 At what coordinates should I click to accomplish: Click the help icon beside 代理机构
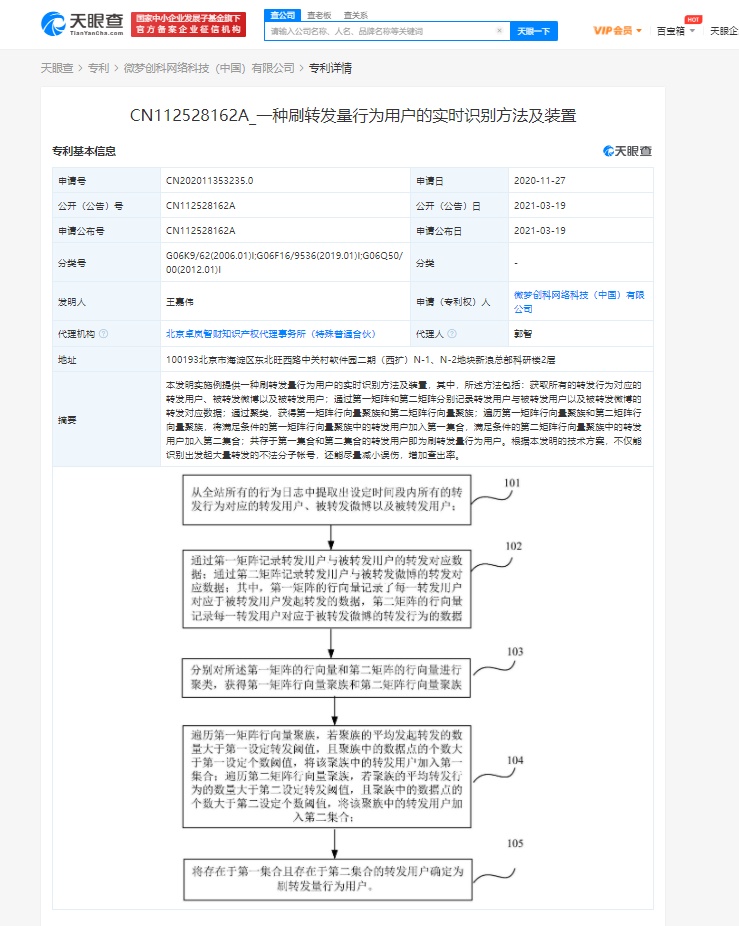[103, 334]
